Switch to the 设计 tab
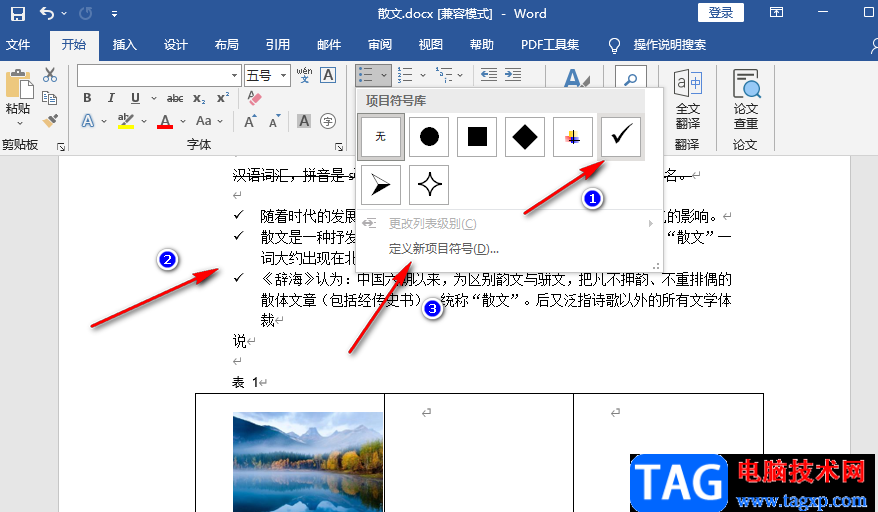878x512 pixels. 176,45
